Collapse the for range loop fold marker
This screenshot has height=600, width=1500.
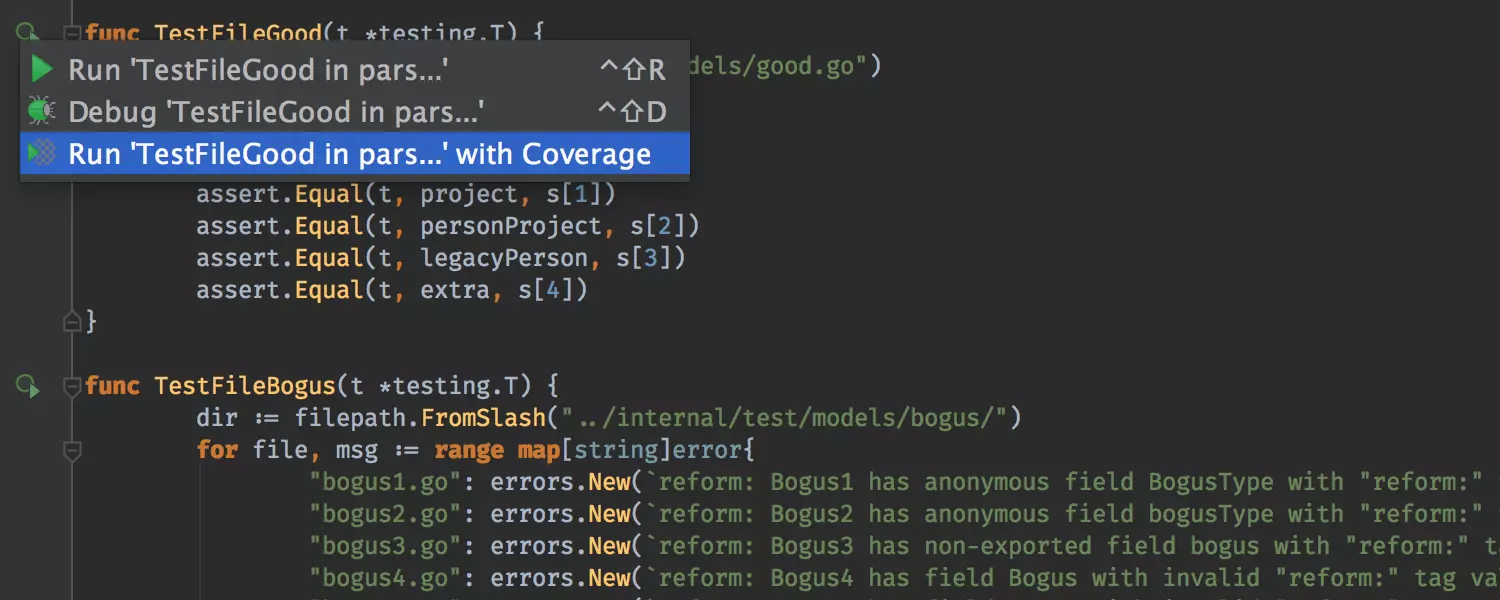pos(71,451)
